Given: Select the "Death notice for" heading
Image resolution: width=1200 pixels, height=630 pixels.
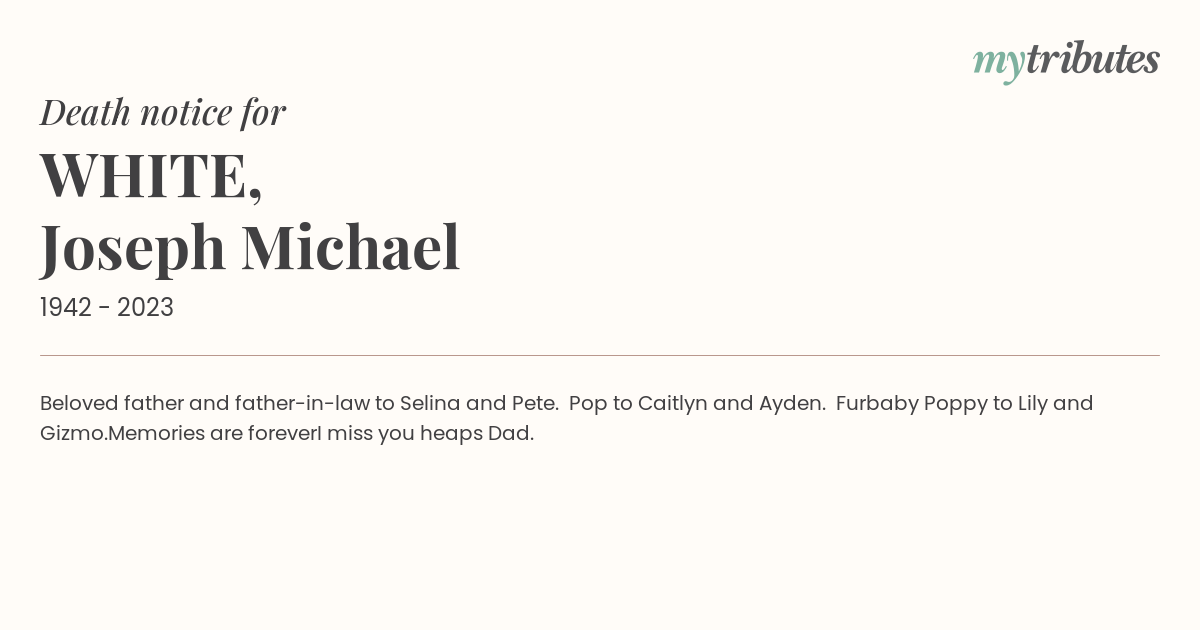Looking at the screenshot, I should click(x=163, y=112).
